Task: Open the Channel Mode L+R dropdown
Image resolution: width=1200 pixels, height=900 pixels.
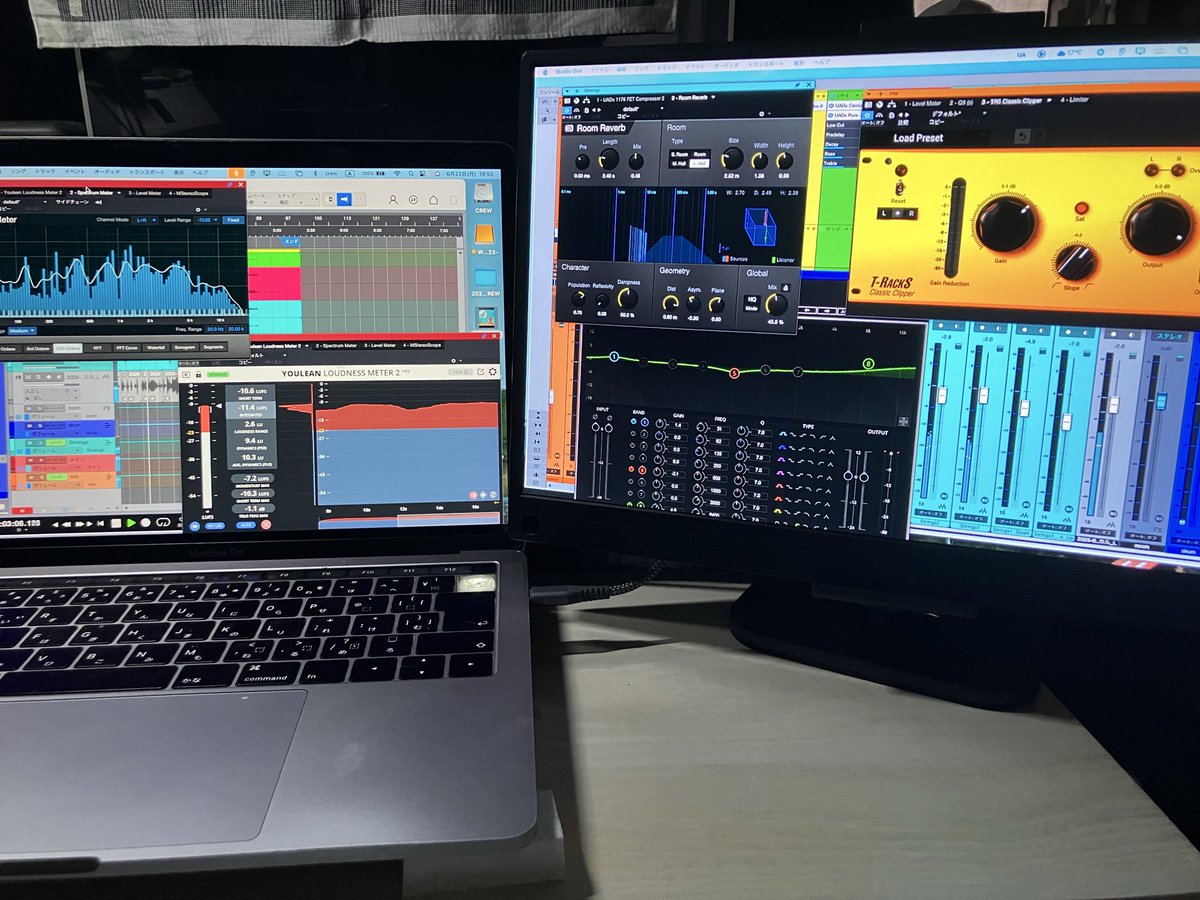Action: [x=144, y=220]
